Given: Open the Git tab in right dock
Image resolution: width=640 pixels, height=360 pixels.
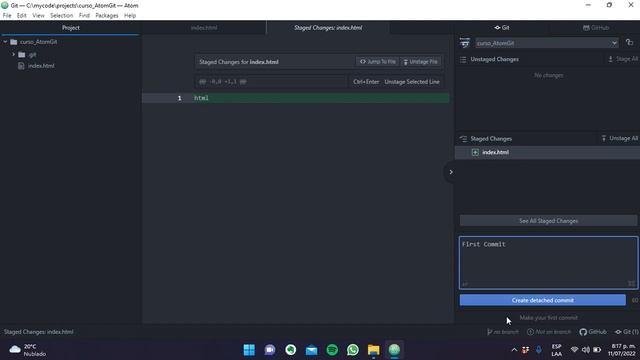Looking at the screenshot, I should click(x=502, y=28).
